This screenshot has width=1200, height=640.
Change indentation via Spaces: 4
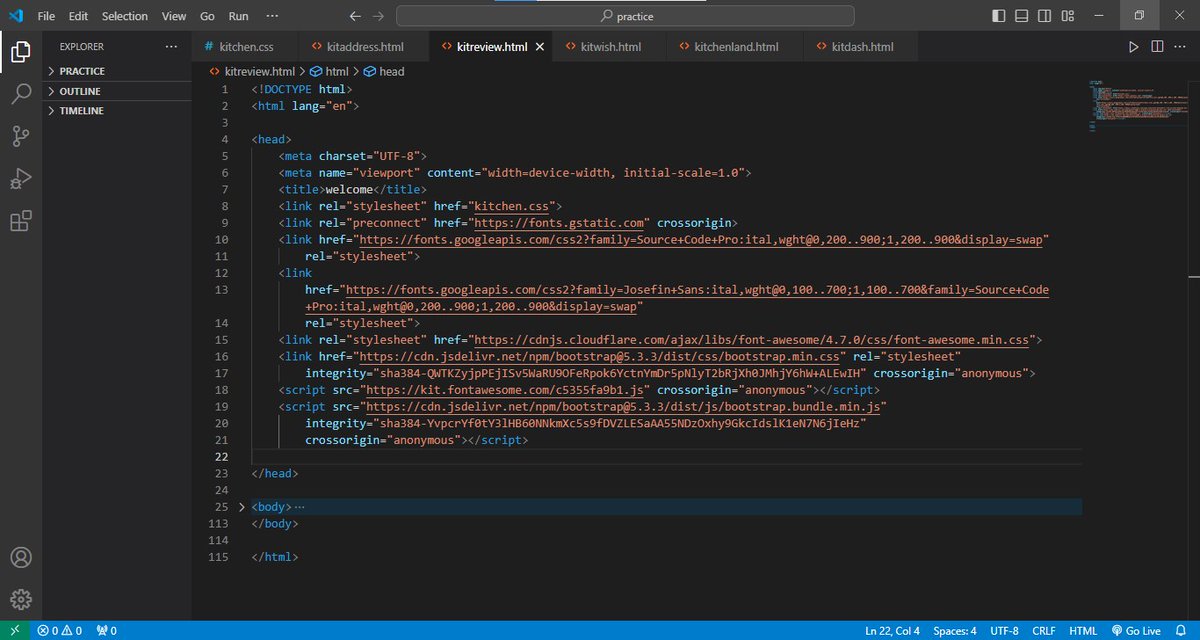point(955,631)
